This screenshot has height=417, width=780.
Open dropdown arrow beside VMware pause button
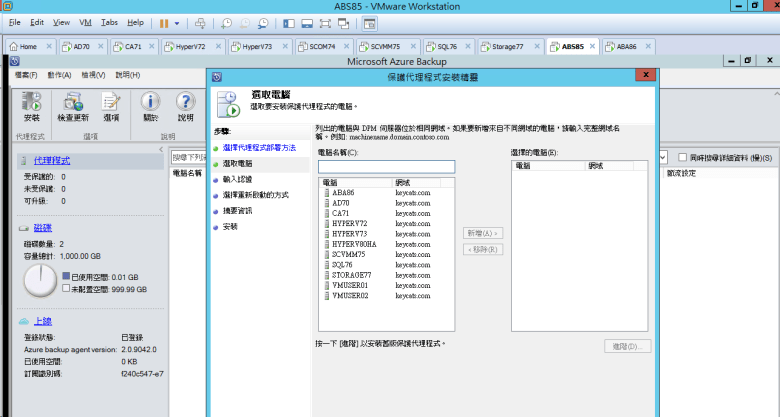pyautogui.click(x=178, y=22)
